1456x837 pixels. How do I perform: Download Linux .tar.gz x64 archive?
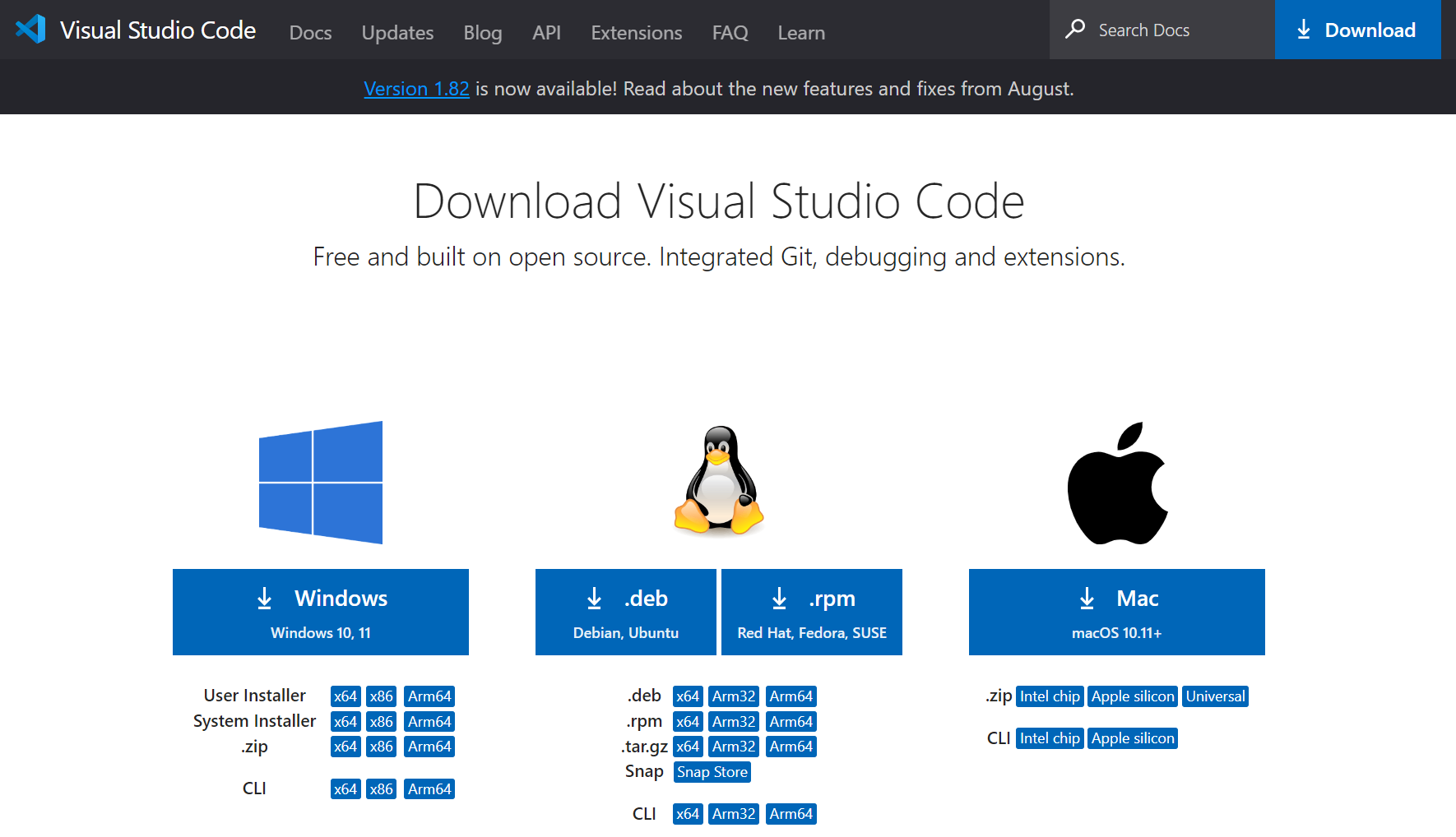[688, 747]
